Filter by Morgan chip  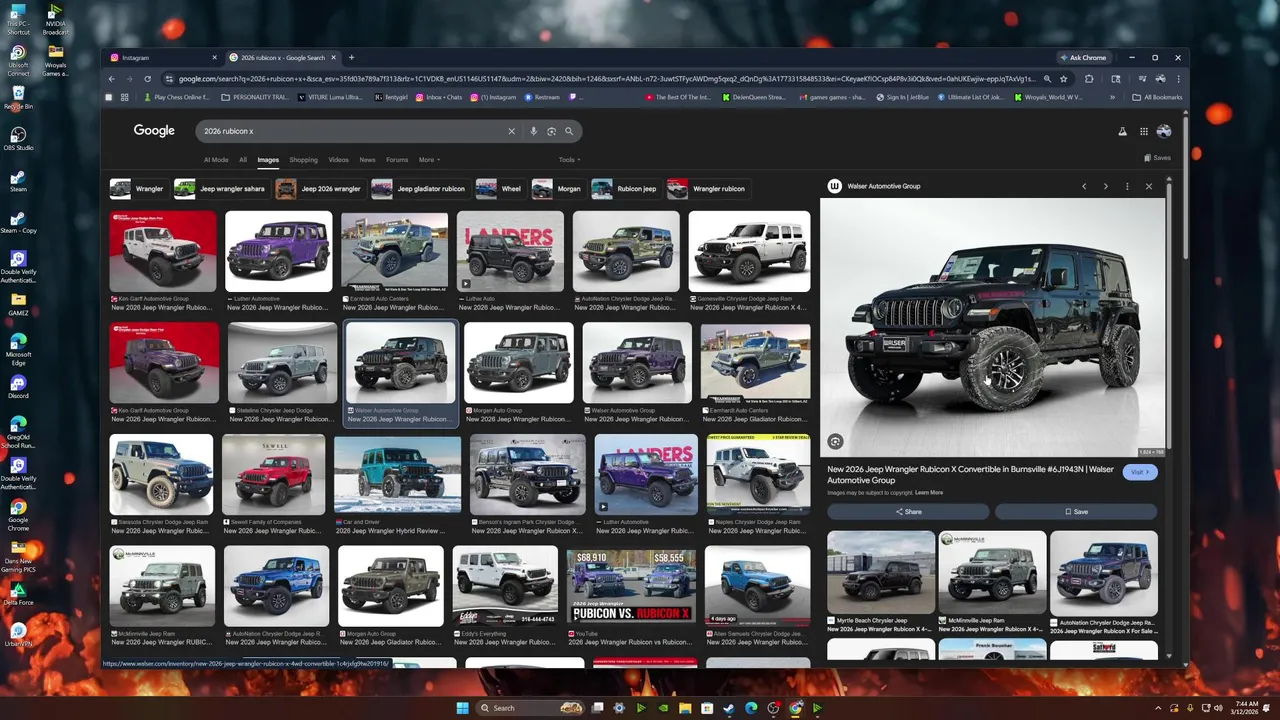click(557, 189)
